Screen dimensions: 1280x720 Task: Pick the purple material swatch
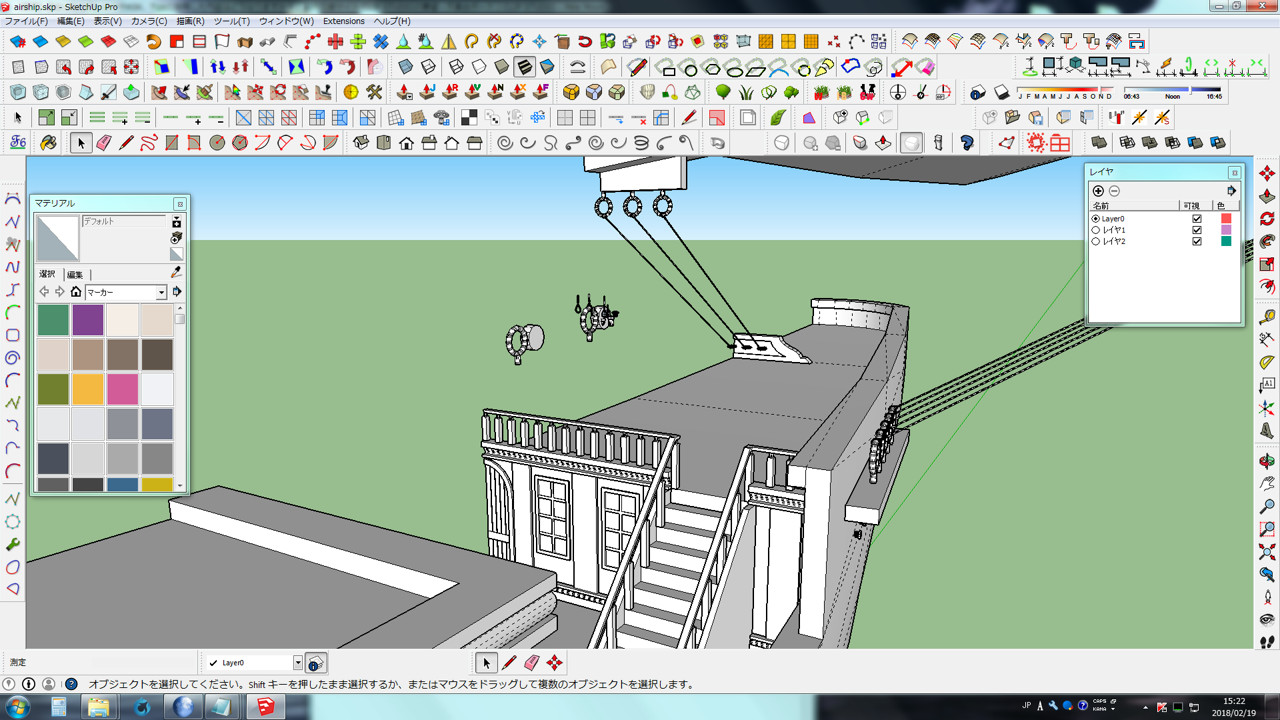pyautogui.click(x=88, y=320)
